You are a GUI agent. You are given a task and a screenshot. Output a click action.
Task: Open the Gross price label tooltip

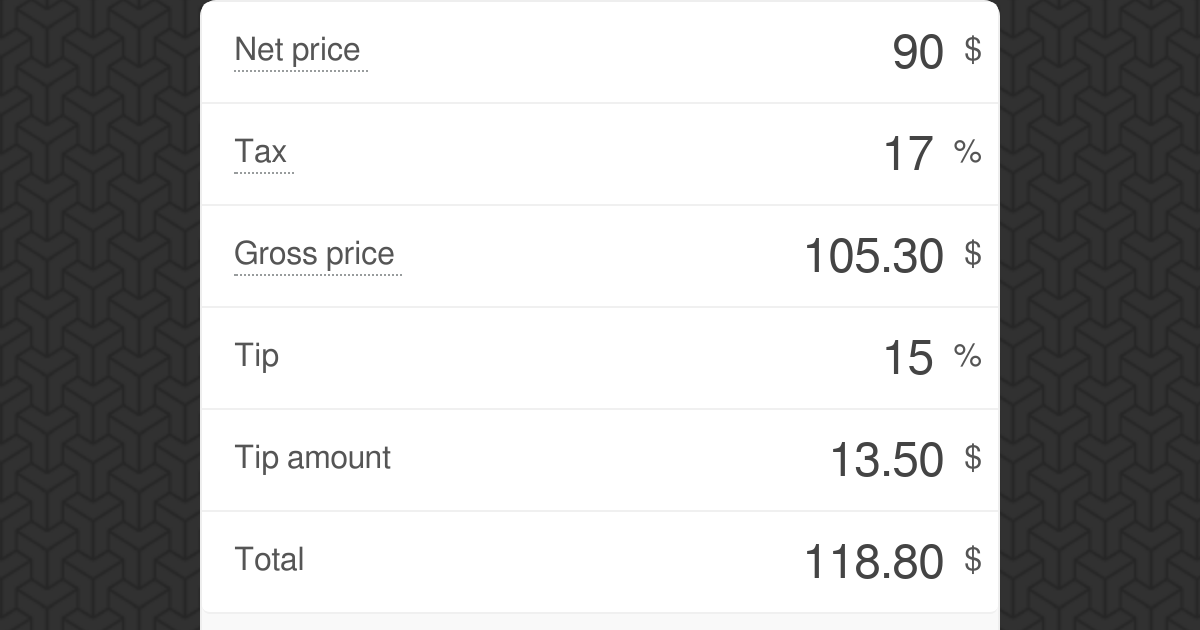click(x=316, y=254)
